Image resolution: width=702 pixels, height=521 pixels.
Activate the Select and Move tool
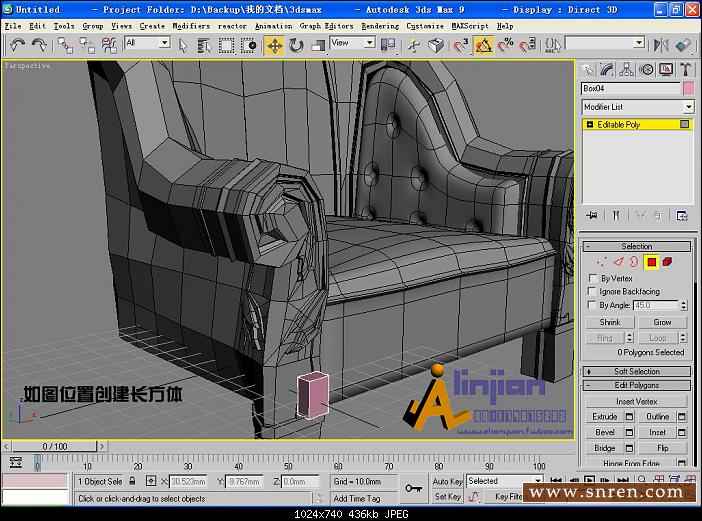[x=274, y=45]
